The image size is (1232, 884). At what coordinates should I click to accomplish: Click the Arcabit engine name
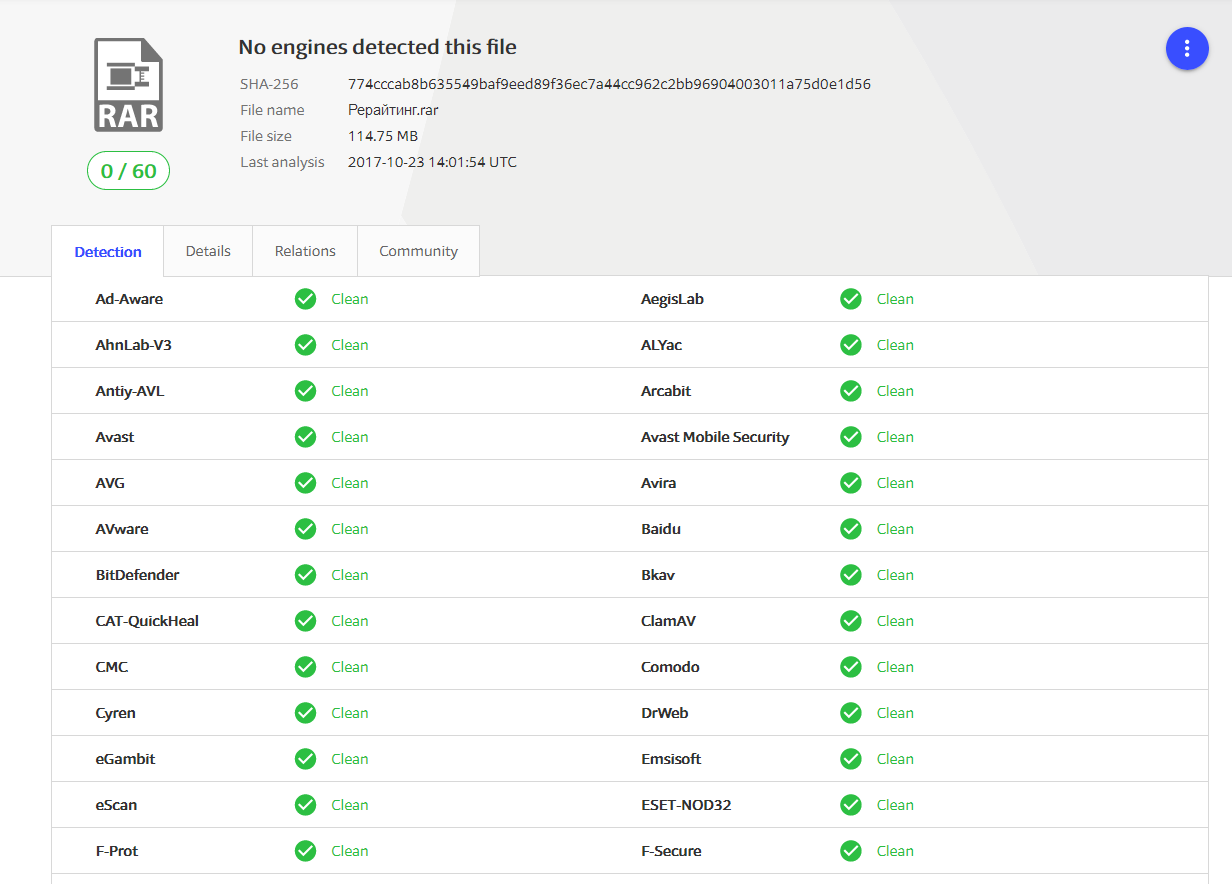click(x=666, y=391)
